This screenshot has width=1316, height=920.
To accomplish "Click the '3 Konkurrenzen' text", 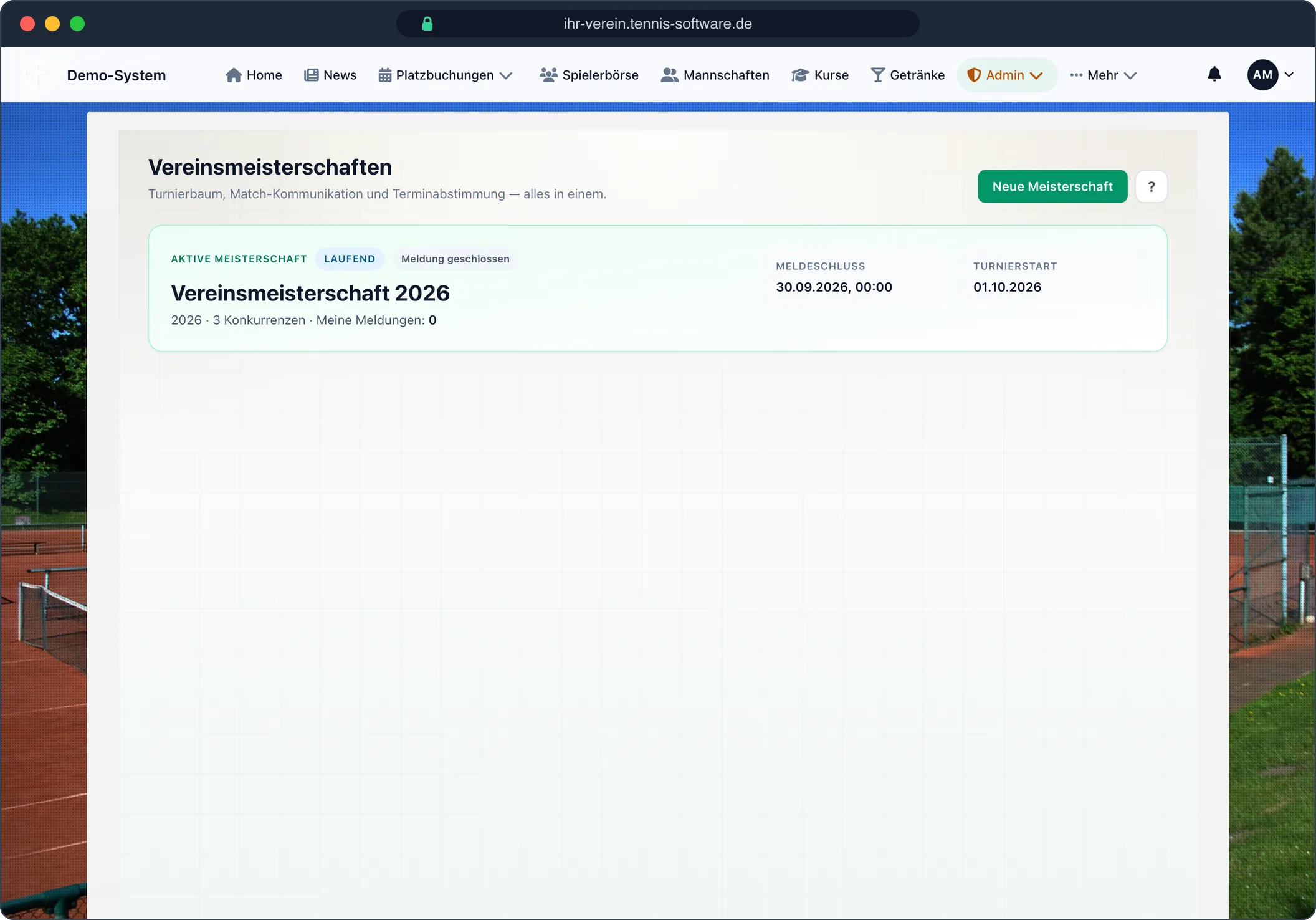I will [259, 320].
